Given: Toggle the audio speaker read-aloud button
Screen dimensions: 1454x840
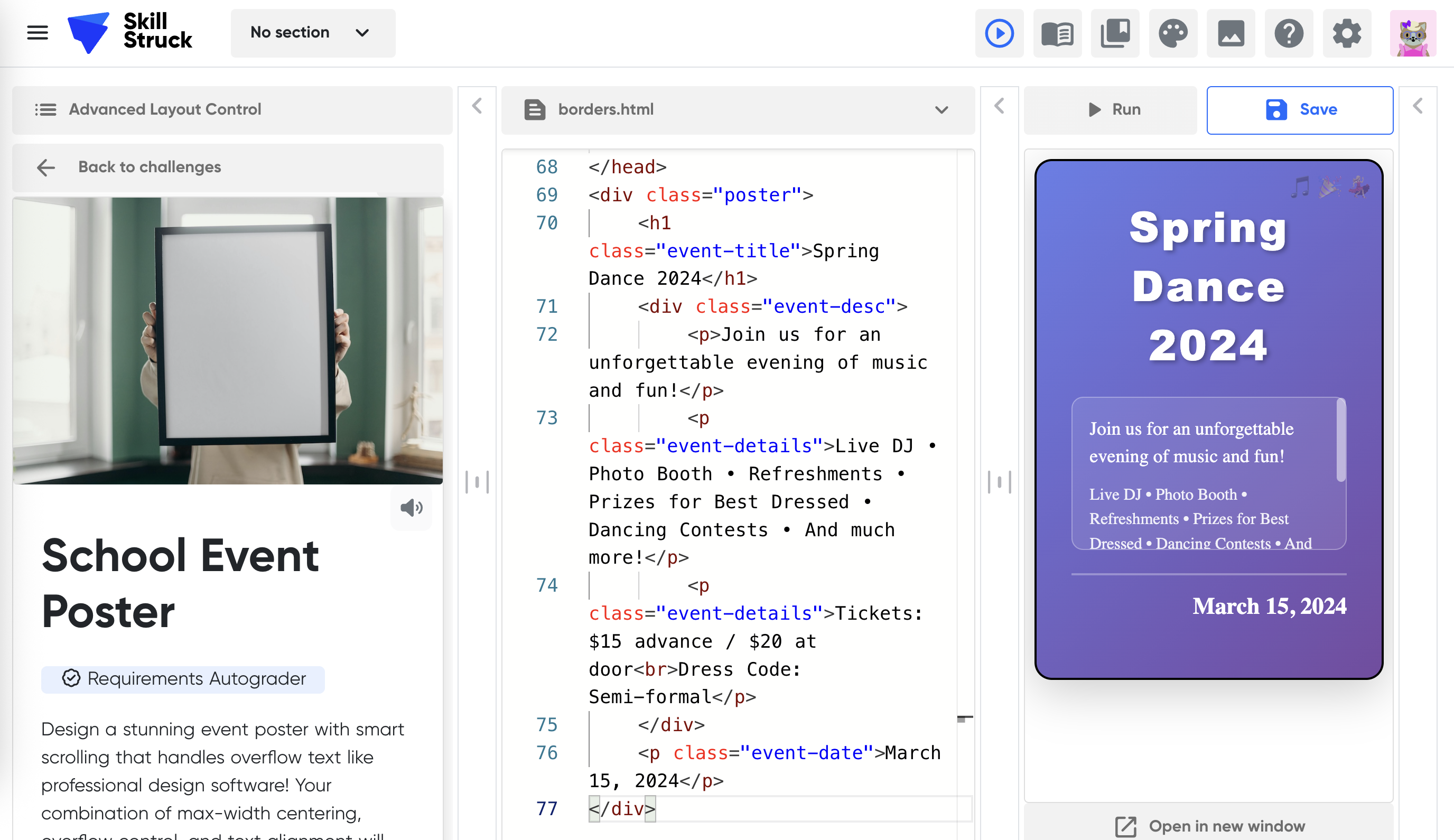Looking at the screenshot, I should pos(412,508).
